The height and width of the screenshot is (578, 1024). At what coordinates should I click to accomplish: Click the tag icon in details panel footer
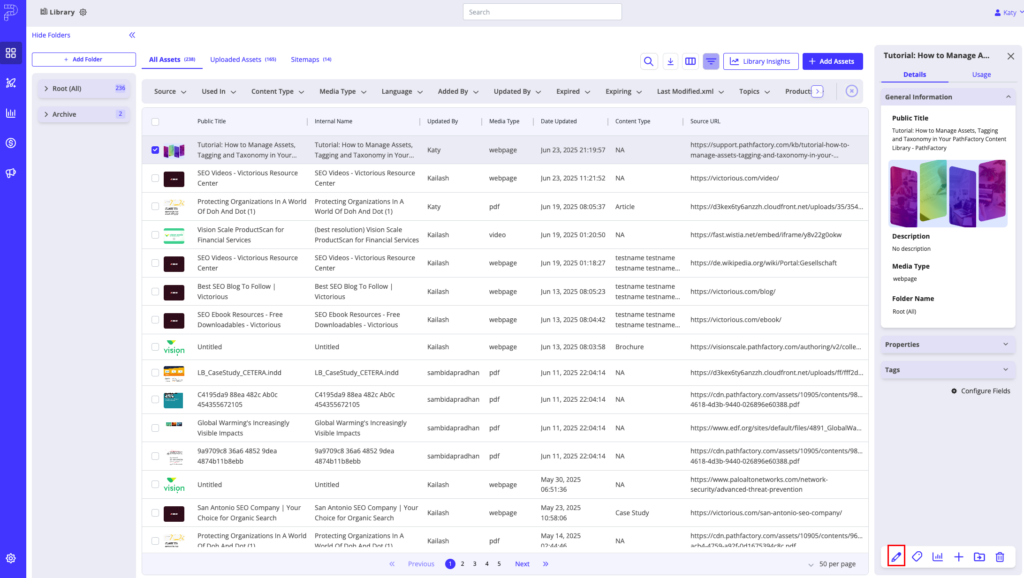pyautogui.click(x=917, y=556)
